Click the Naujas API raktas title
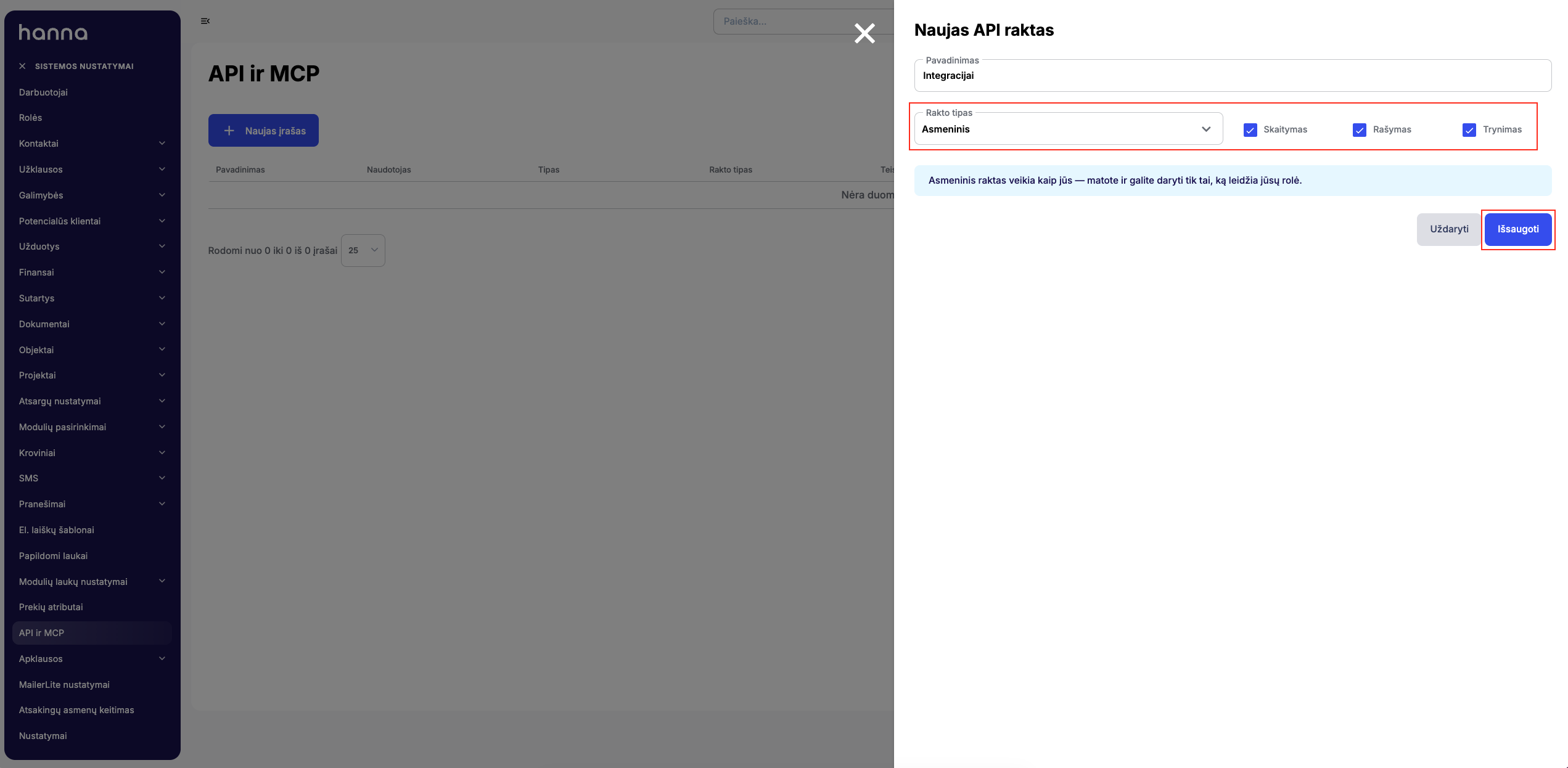Image resolution: width=1568 pixels, height=768 pixels. tap(984, 30)
